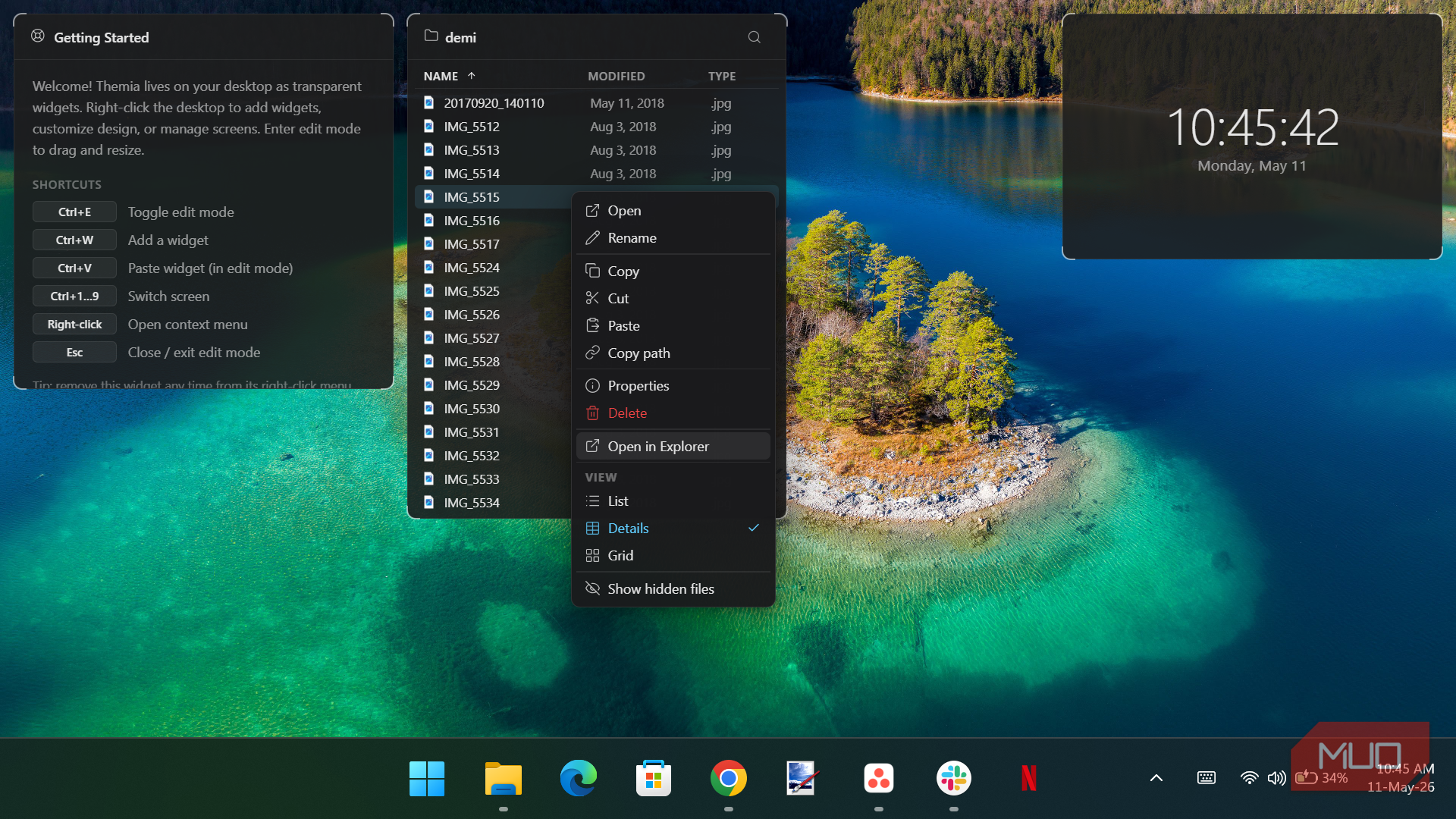The width and height of the screenshot is (1456, 819).
Task: Click the folder icon beside the demi title
Action: coord(431,36)
